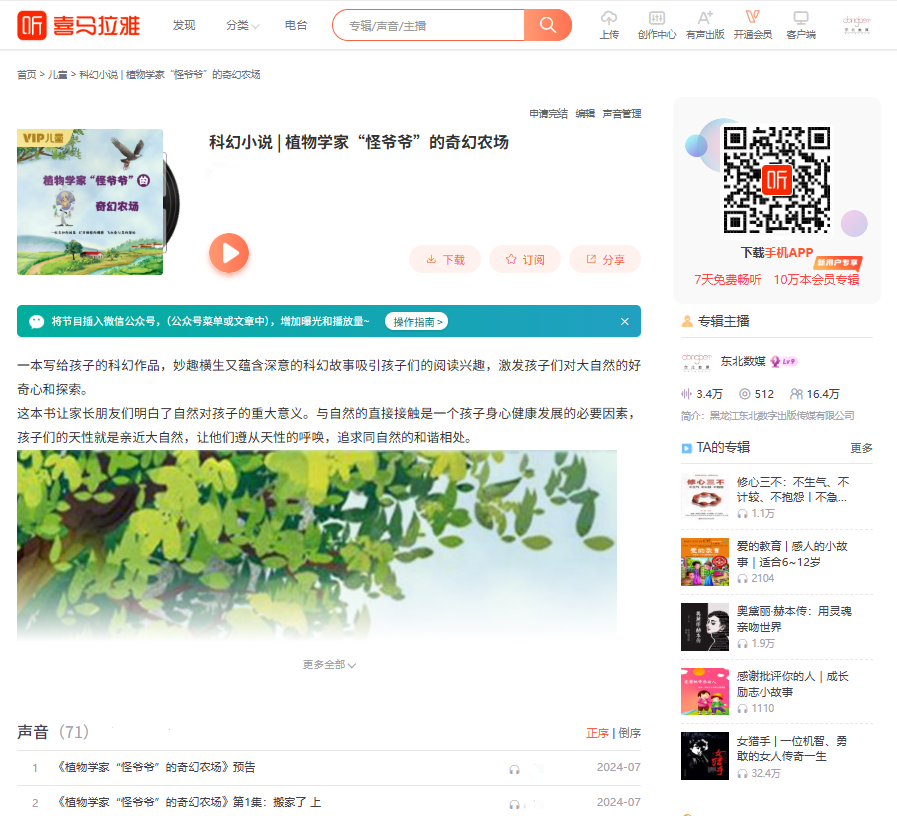The width and height of the screenshot is (897, 816).
Task: Open the 上传 upload icon
Action: pos(609,25)
